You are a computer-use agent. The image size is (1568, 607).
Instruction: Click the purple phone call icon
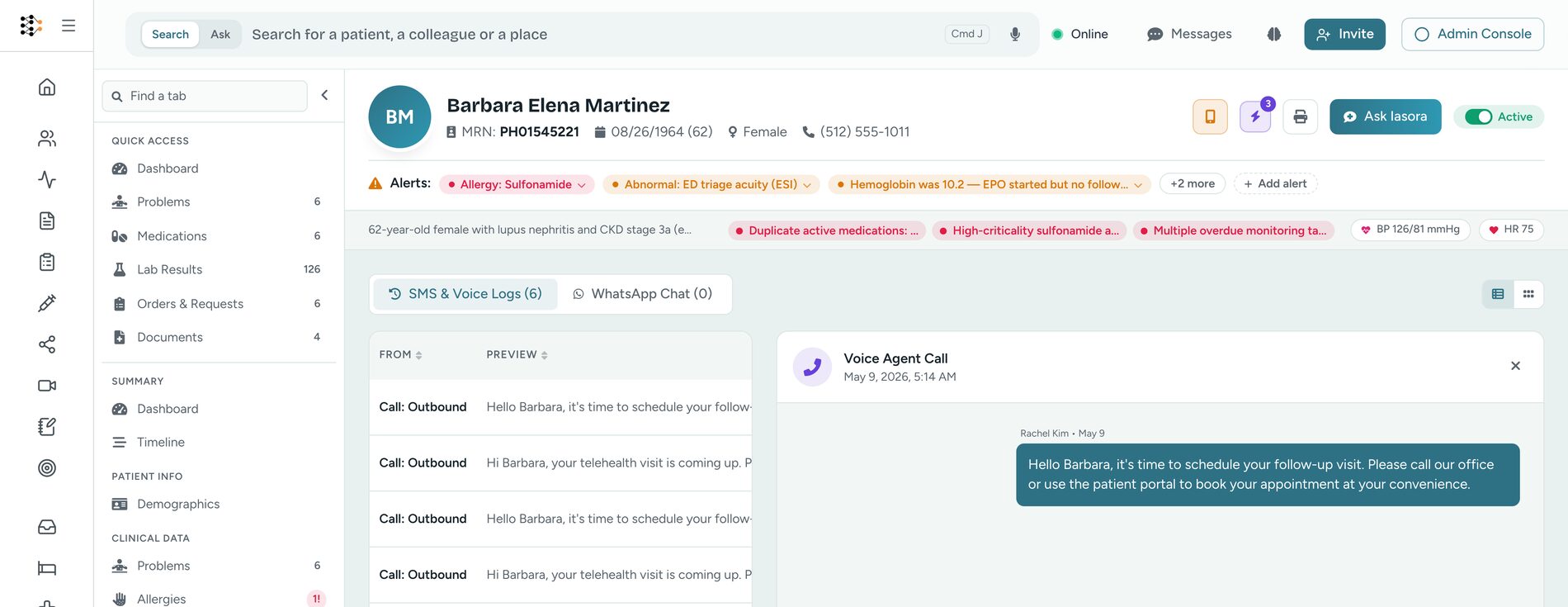click(812, 367)
